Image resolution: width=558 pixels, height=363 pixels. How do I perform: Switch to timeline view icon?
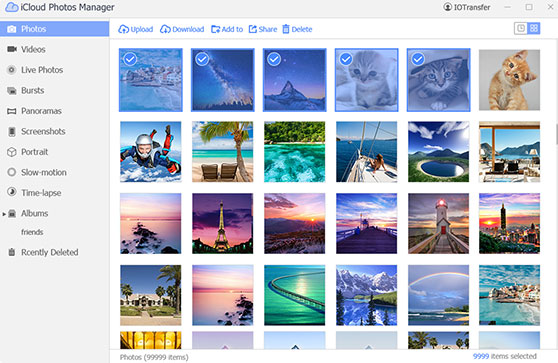pyautogui.click(x=520, y=28)
